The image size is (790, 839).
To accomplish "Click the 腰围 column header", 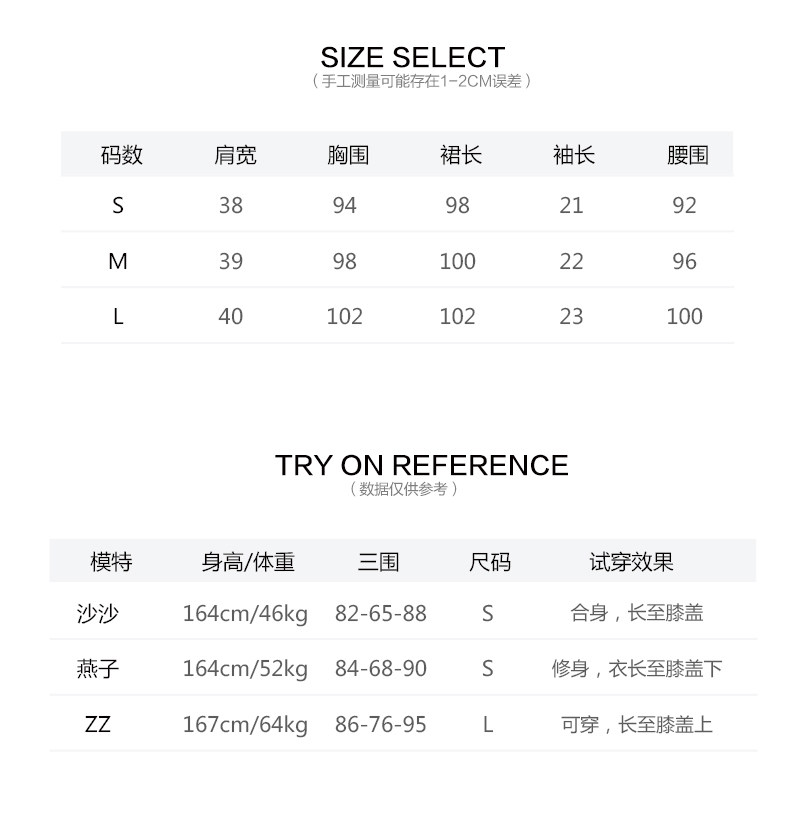I will point(687,155).
